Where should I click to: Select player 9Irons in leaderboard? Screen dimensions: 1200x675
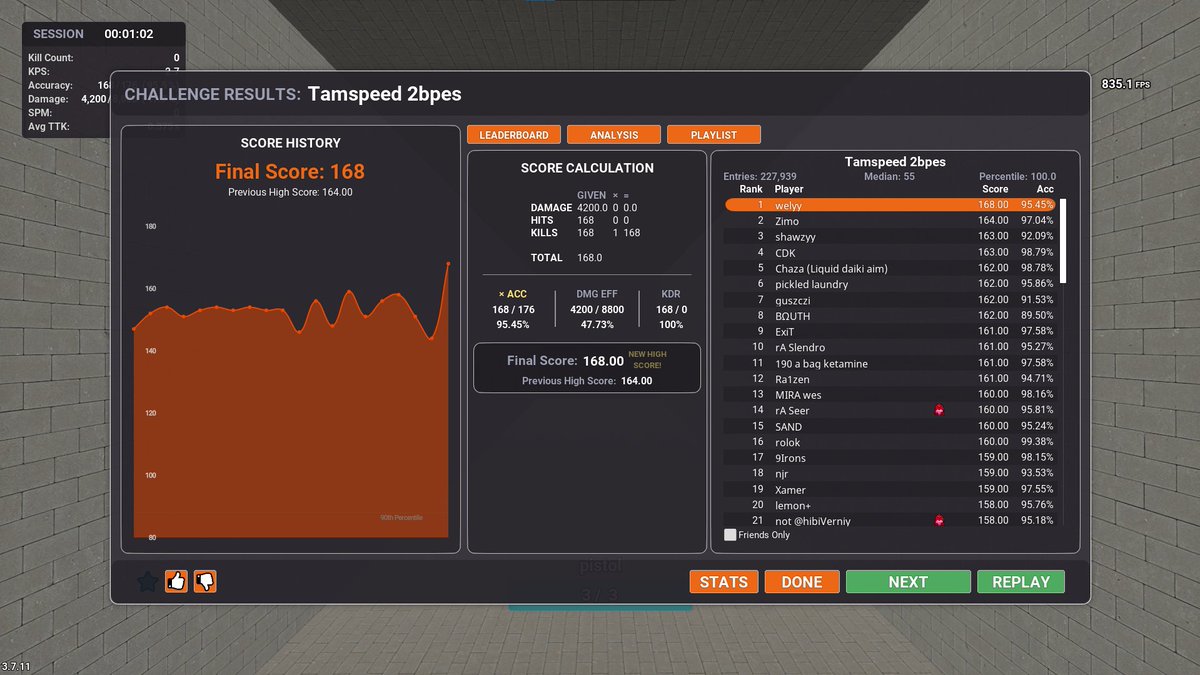891,458
